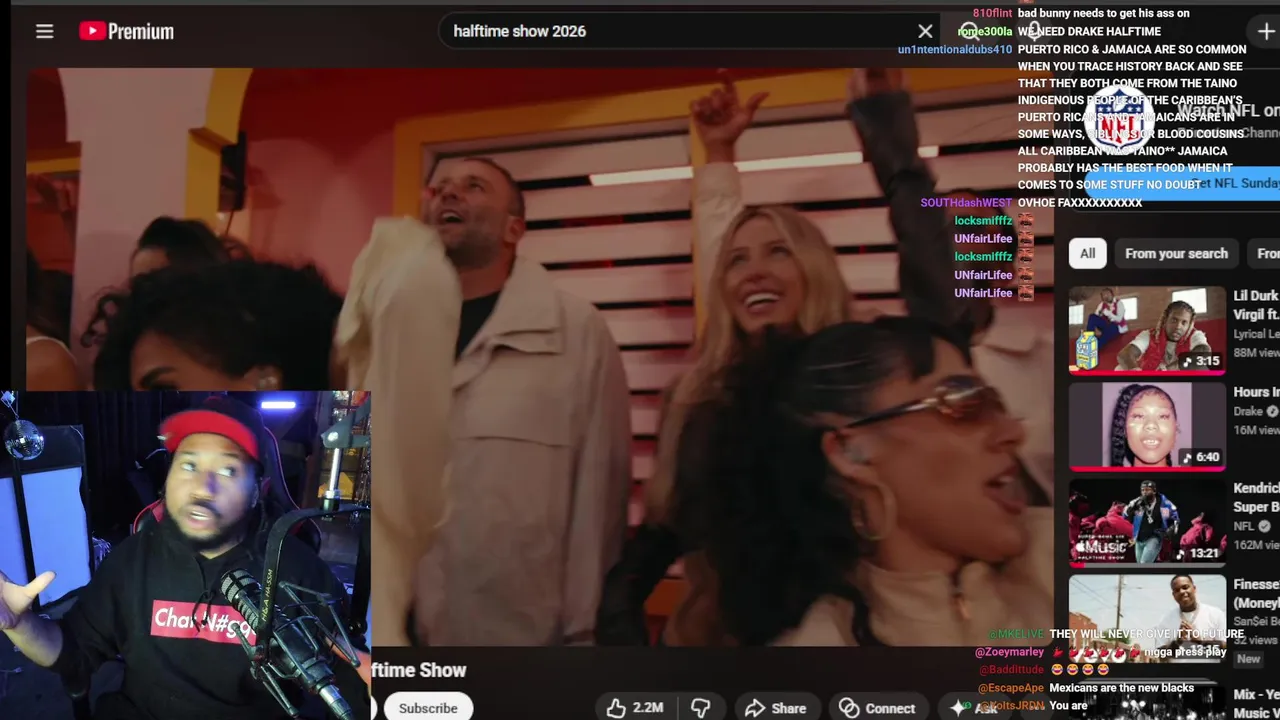Go to YouTube Premium home via logo
This screenshot has height=720, width=1280.
pos(126,31)
